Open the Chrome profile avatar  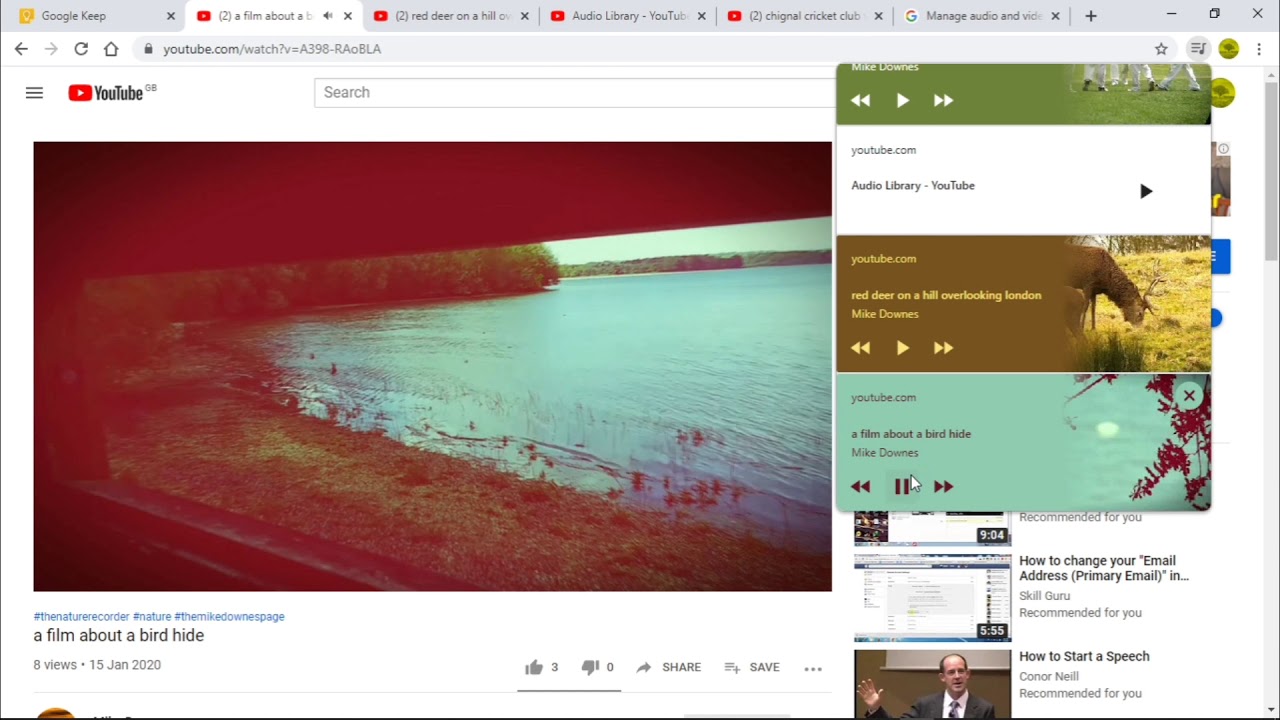pyautogui.click(x=1229, y=49)
